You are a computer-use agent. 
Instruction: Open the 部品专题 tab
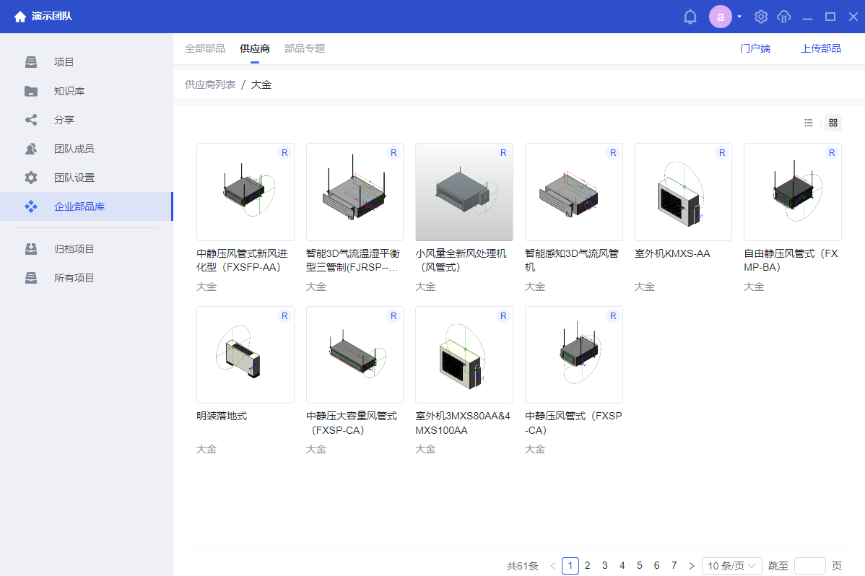pos(305,49)
